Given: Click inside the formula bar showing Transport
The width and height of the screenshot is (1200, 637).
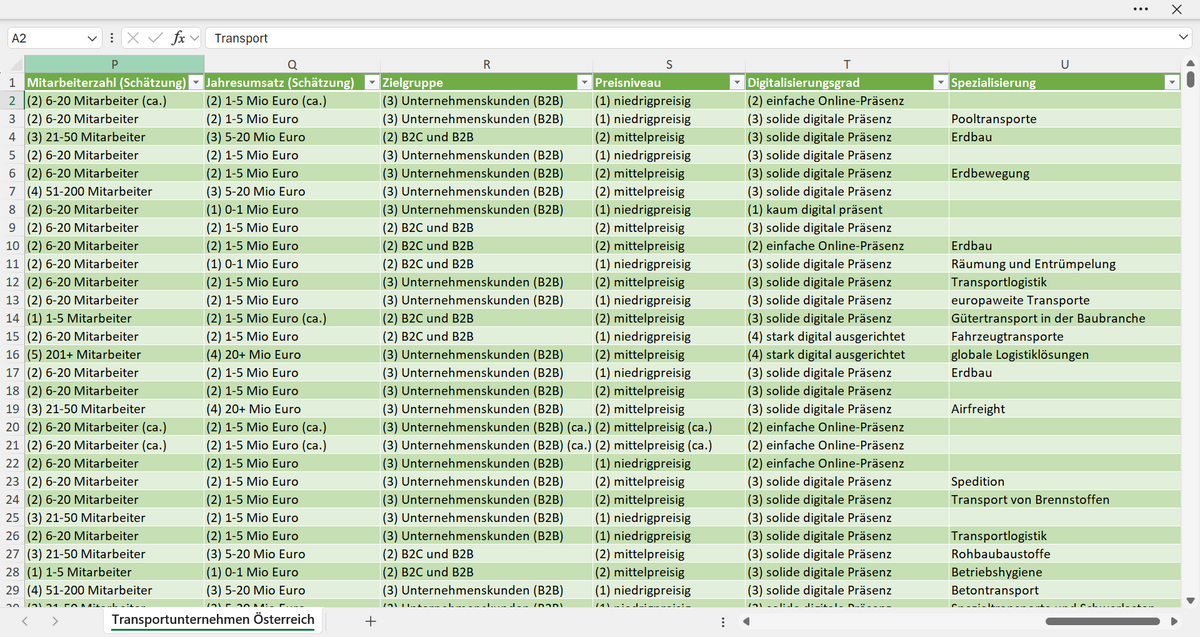Looking at the screenshot, I should point(690,38).
